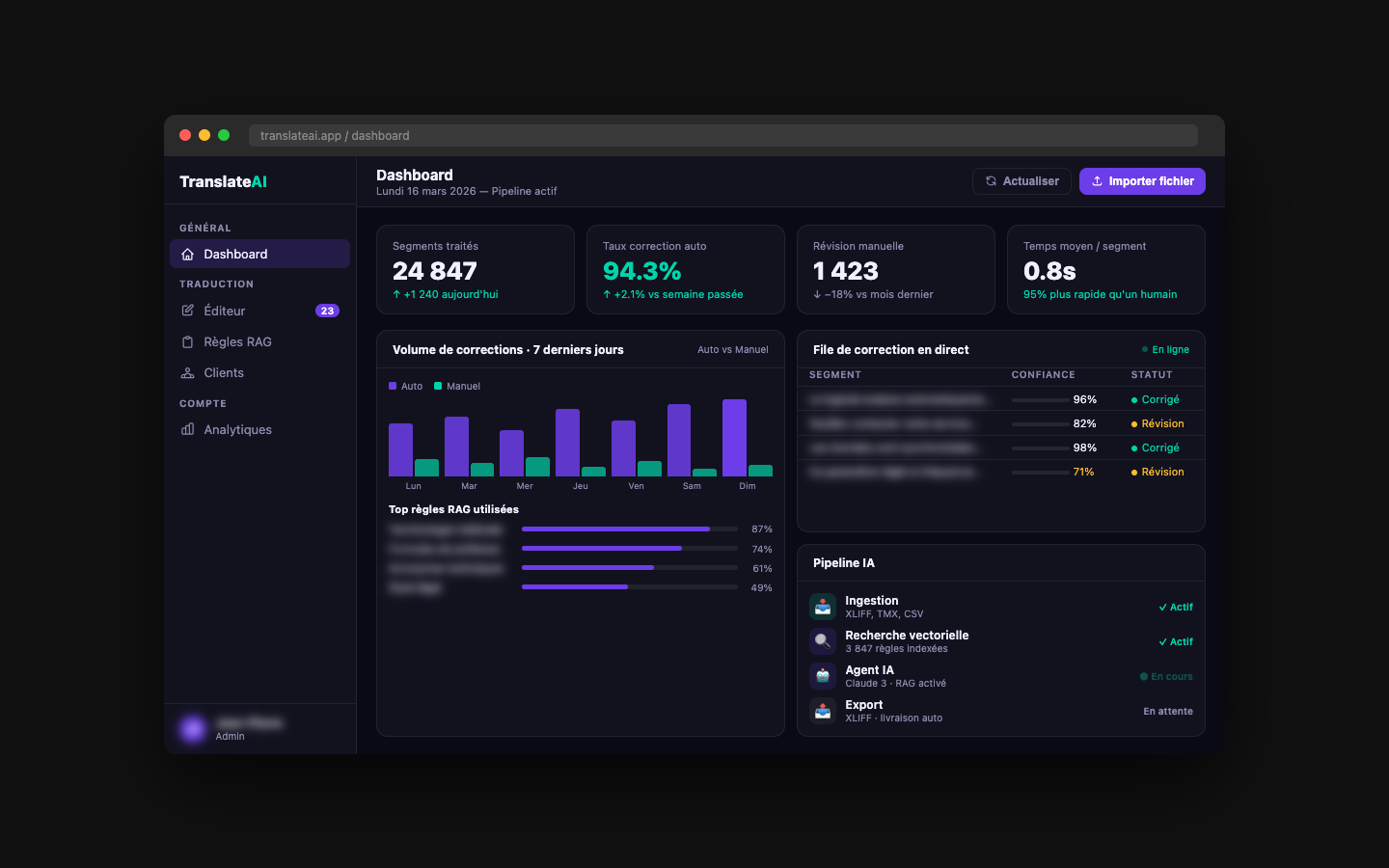Click the Règles RAG clipboard icon
This screenshot has height=868, width=1389.
(x=188, y=342)
